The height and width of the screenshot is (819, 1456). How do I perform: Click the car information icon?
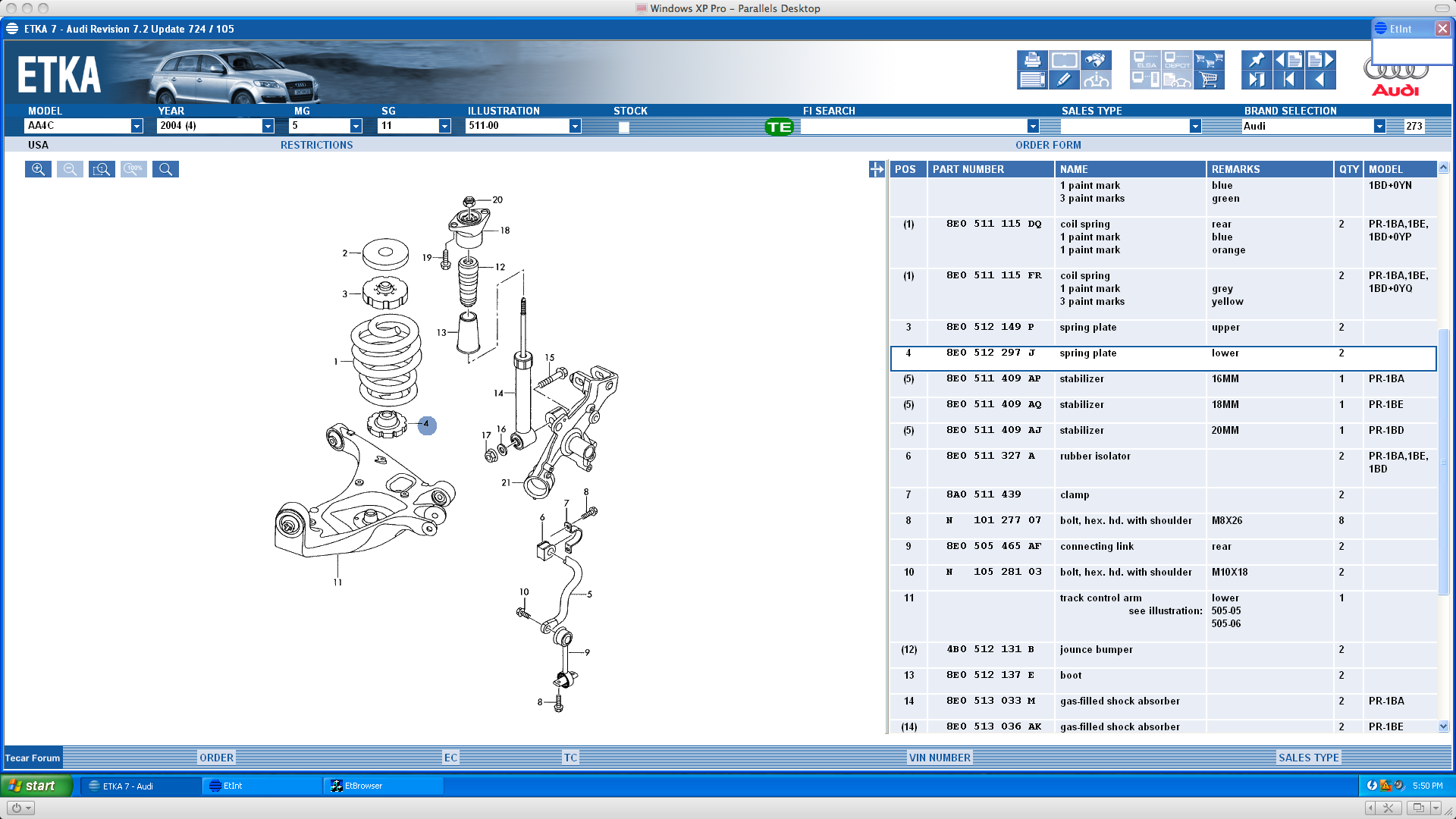coord(1096,80)
